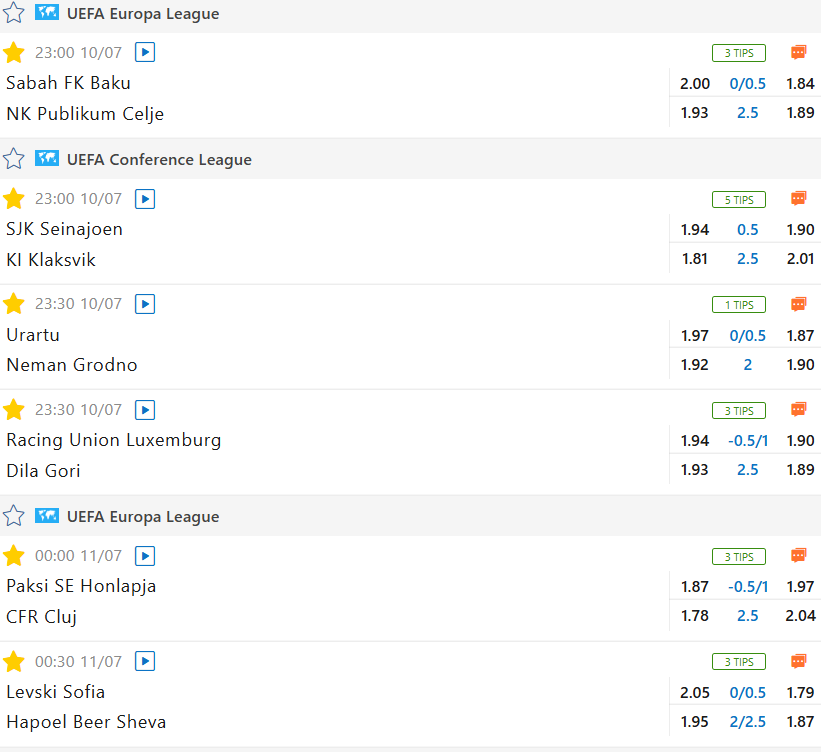Click play icon beside Levski Sofia match time
The height and width of the screenshot is (752, 821).
click(145, 661)
